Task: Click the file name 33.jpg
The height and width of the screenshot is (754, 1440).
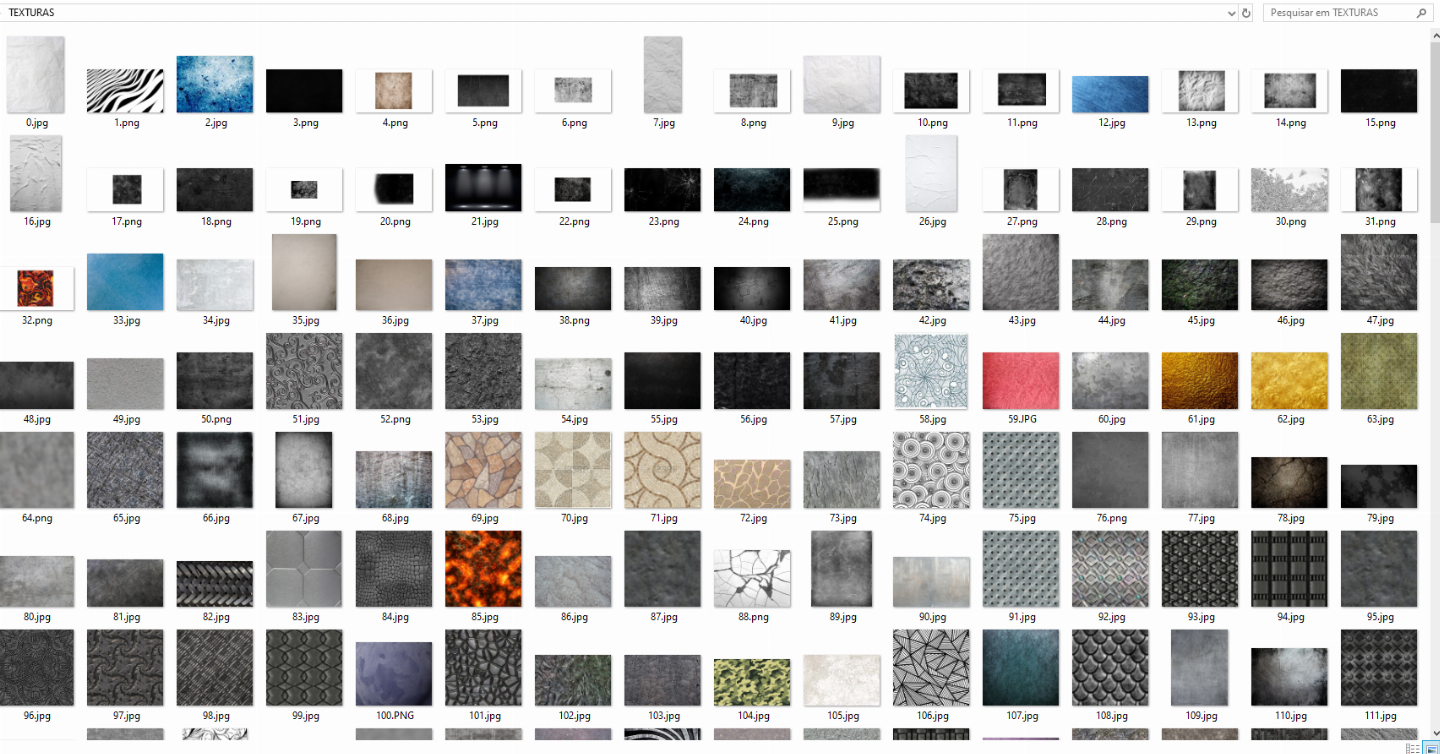Action: [x=126, y=321]
